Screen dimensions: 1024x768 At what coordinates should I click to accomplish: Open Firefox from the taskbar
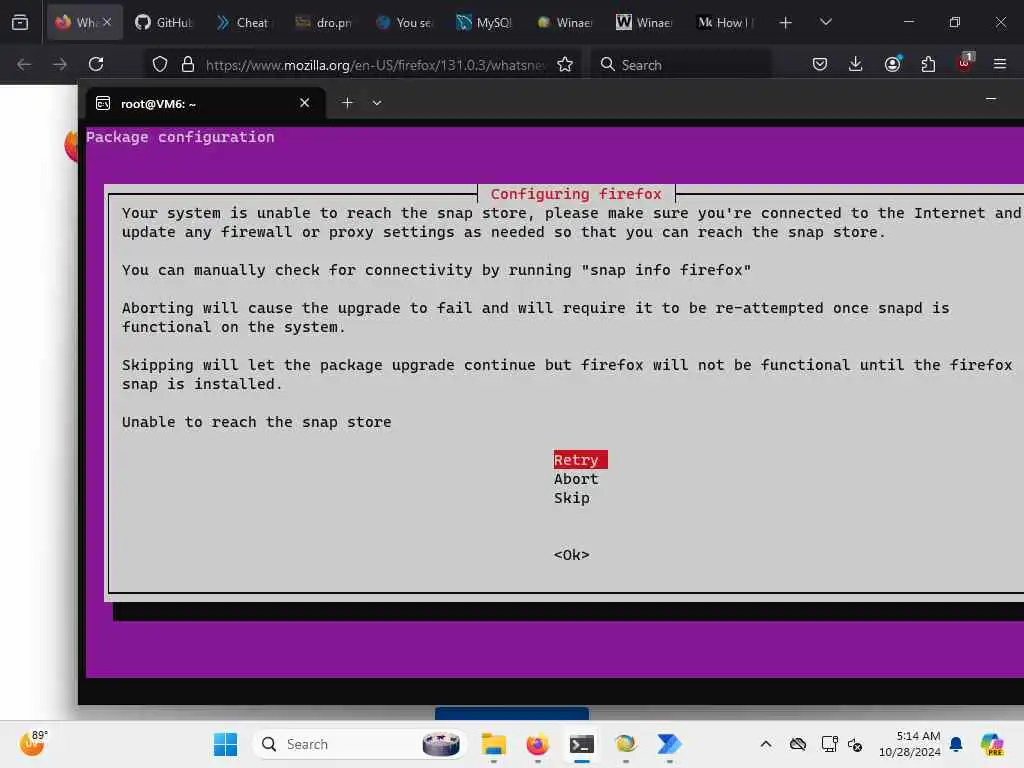(x=537, y=744)
